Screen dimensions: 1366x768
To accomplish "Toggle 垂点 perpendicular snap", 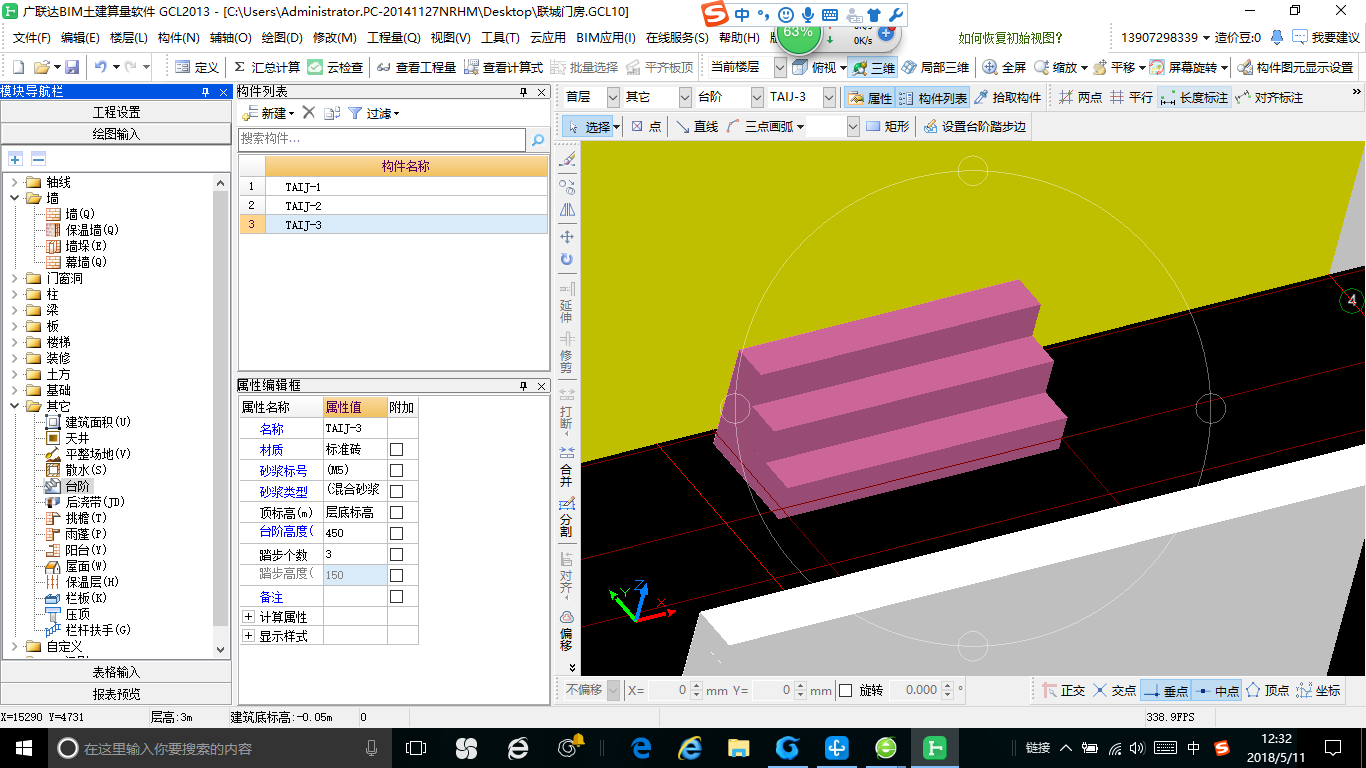I will click(1165, 690).
